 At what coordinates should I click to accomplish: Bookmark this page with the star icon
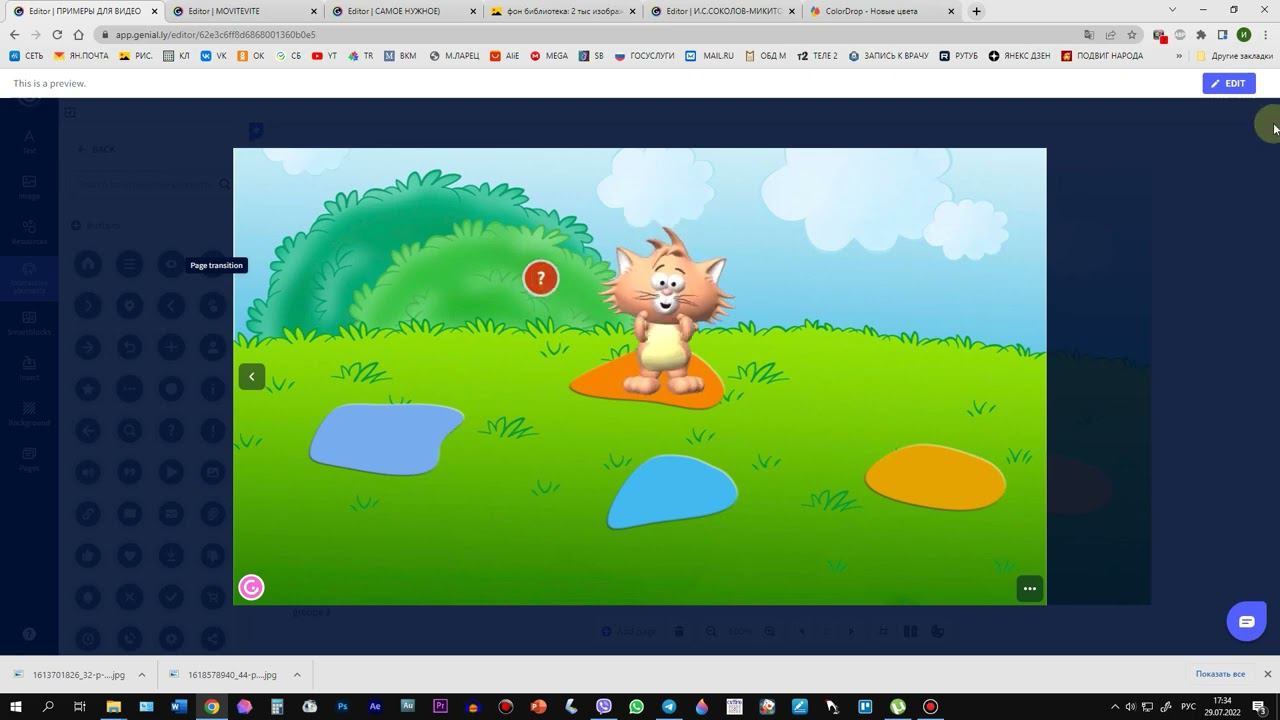coord(1132,34)
